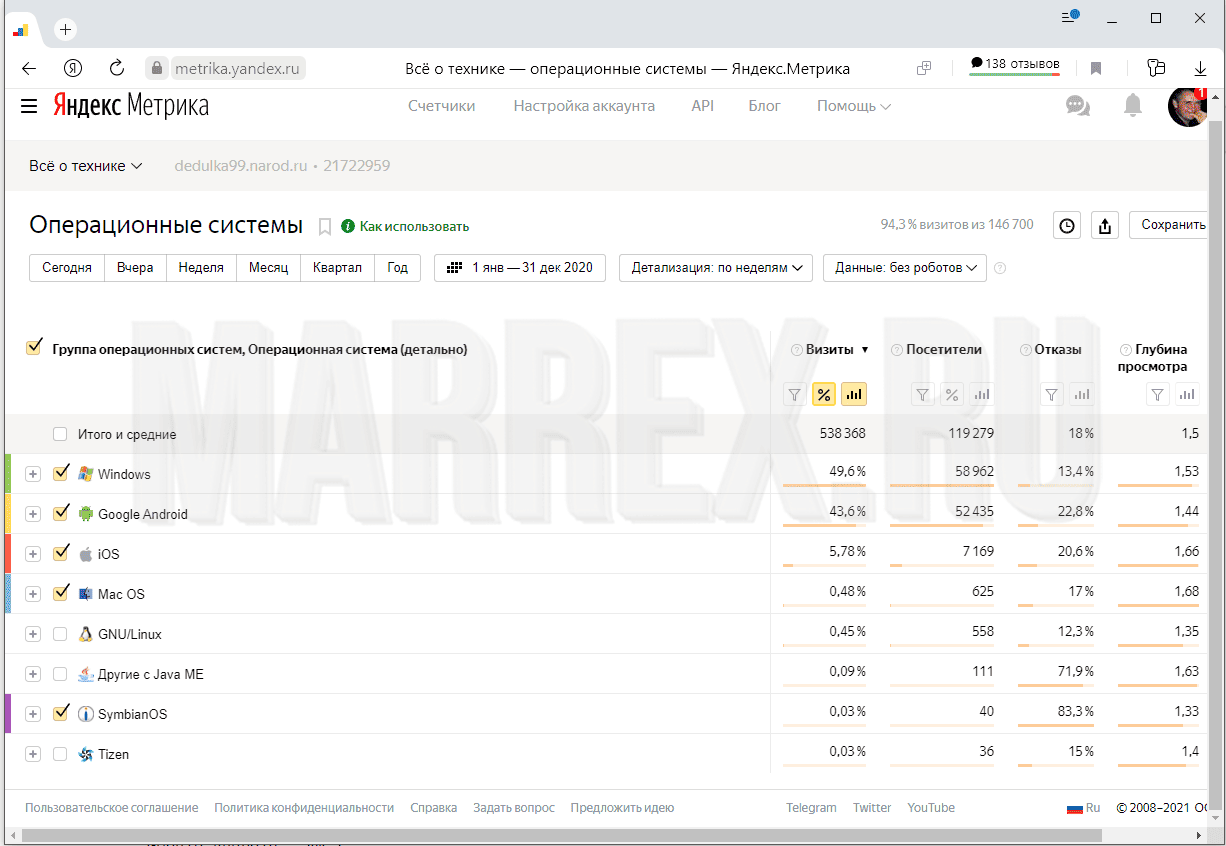Select the Сегодня period tab
1226x846 pixels.
point(67,268)
